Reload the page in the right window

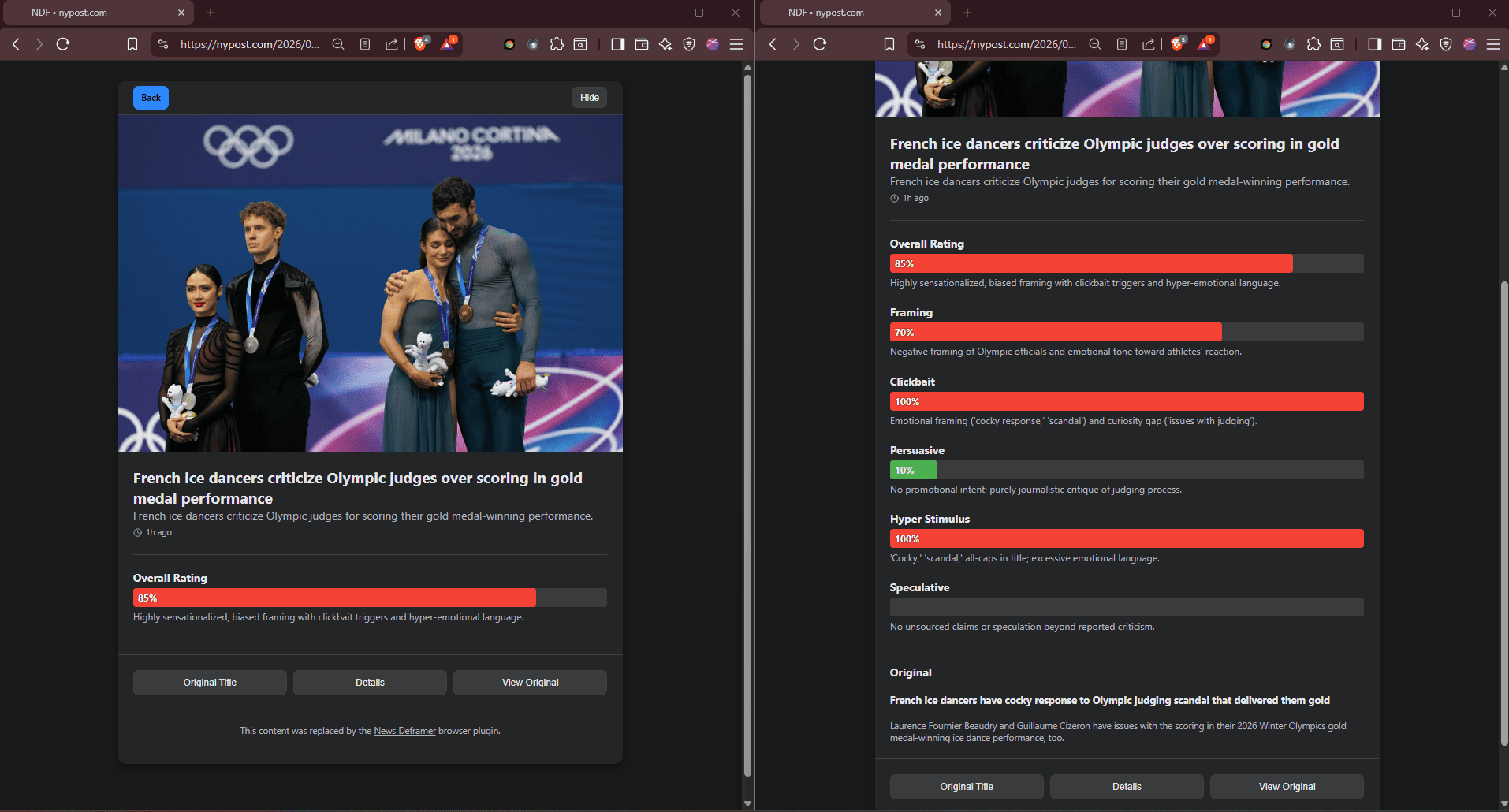click(x=820, y=44)
